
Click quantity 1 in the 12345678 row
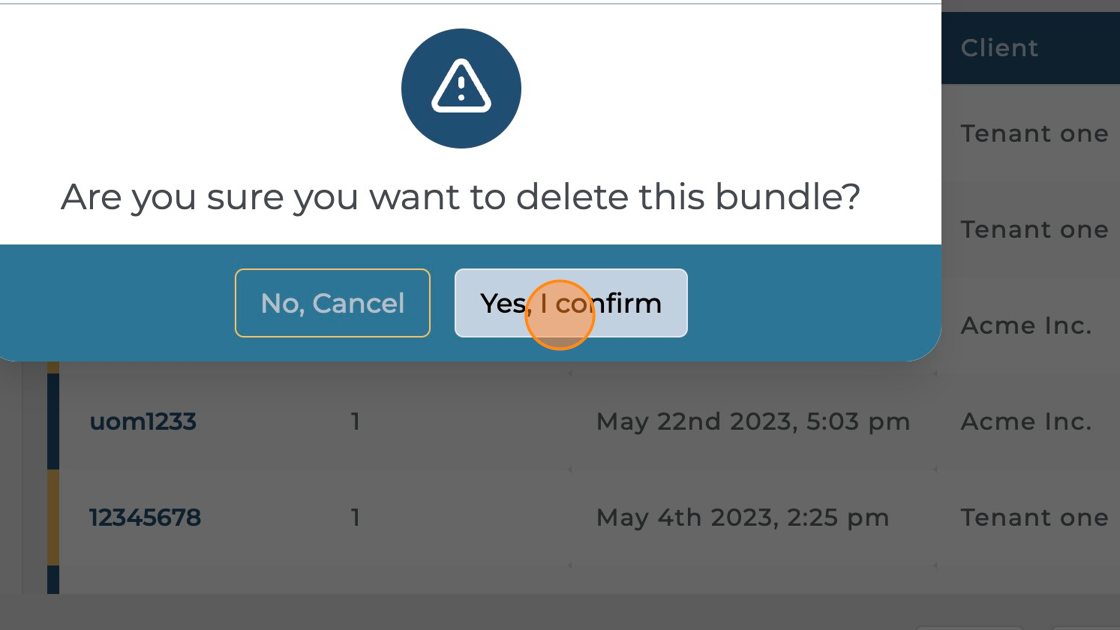(x=355, y=518)
